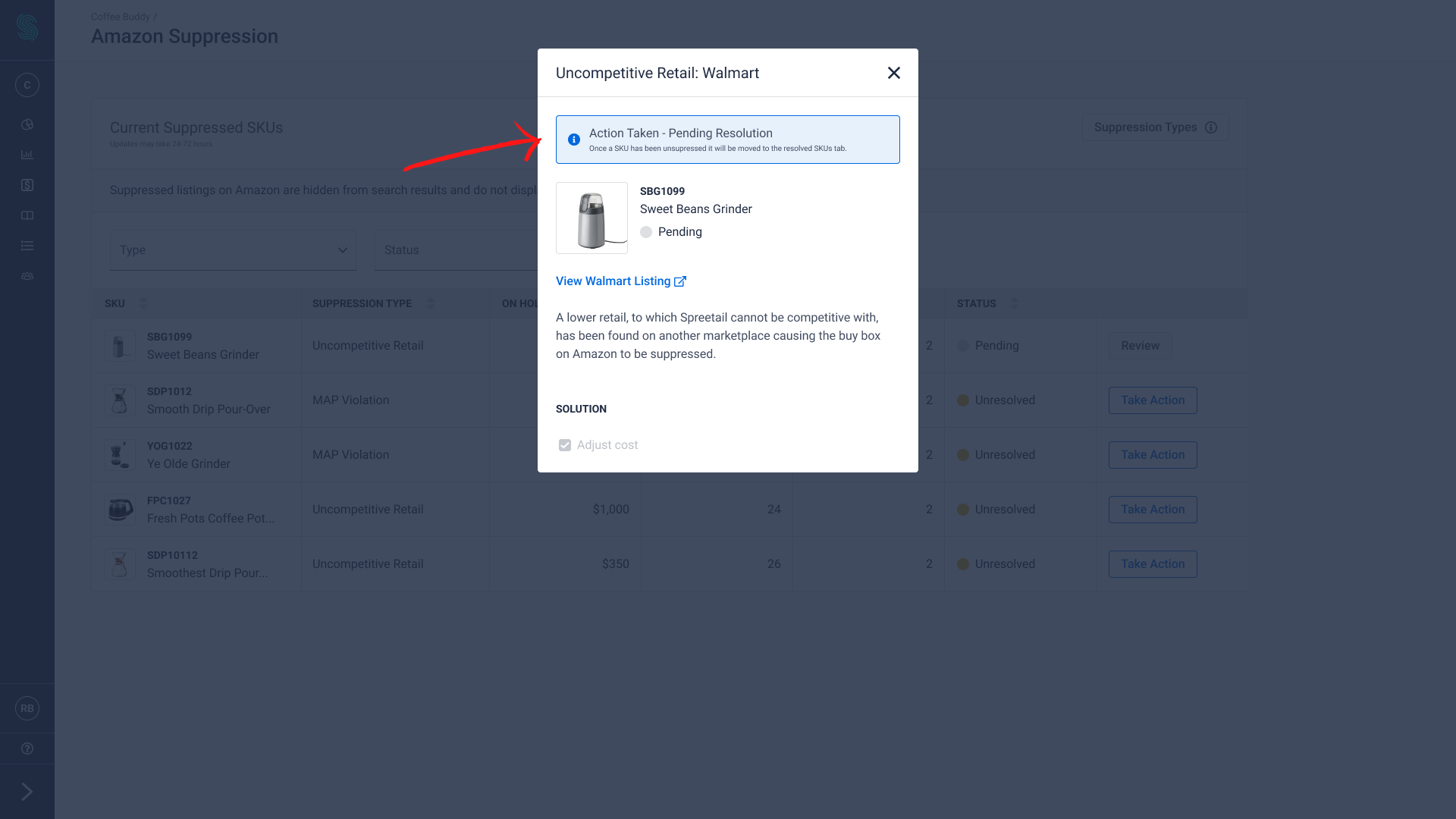Open the Type filter dropdown

tap(233, 250)
